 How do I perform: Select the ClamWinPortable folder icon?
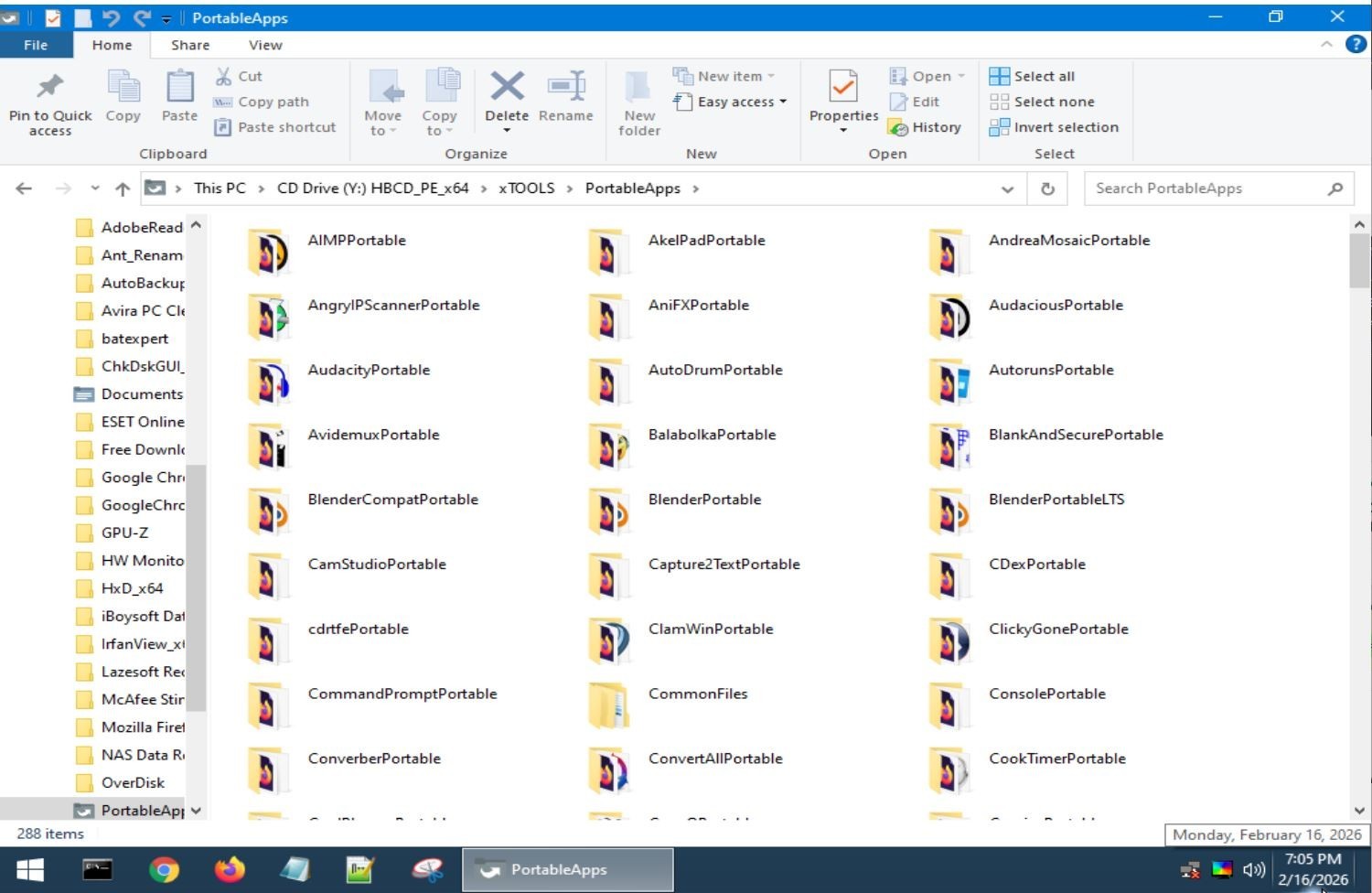pyautogui.click(x=608, y=641)
